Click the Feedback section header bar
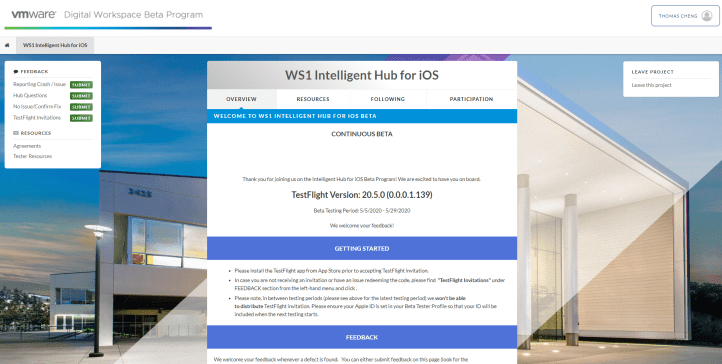 (362, 337)
